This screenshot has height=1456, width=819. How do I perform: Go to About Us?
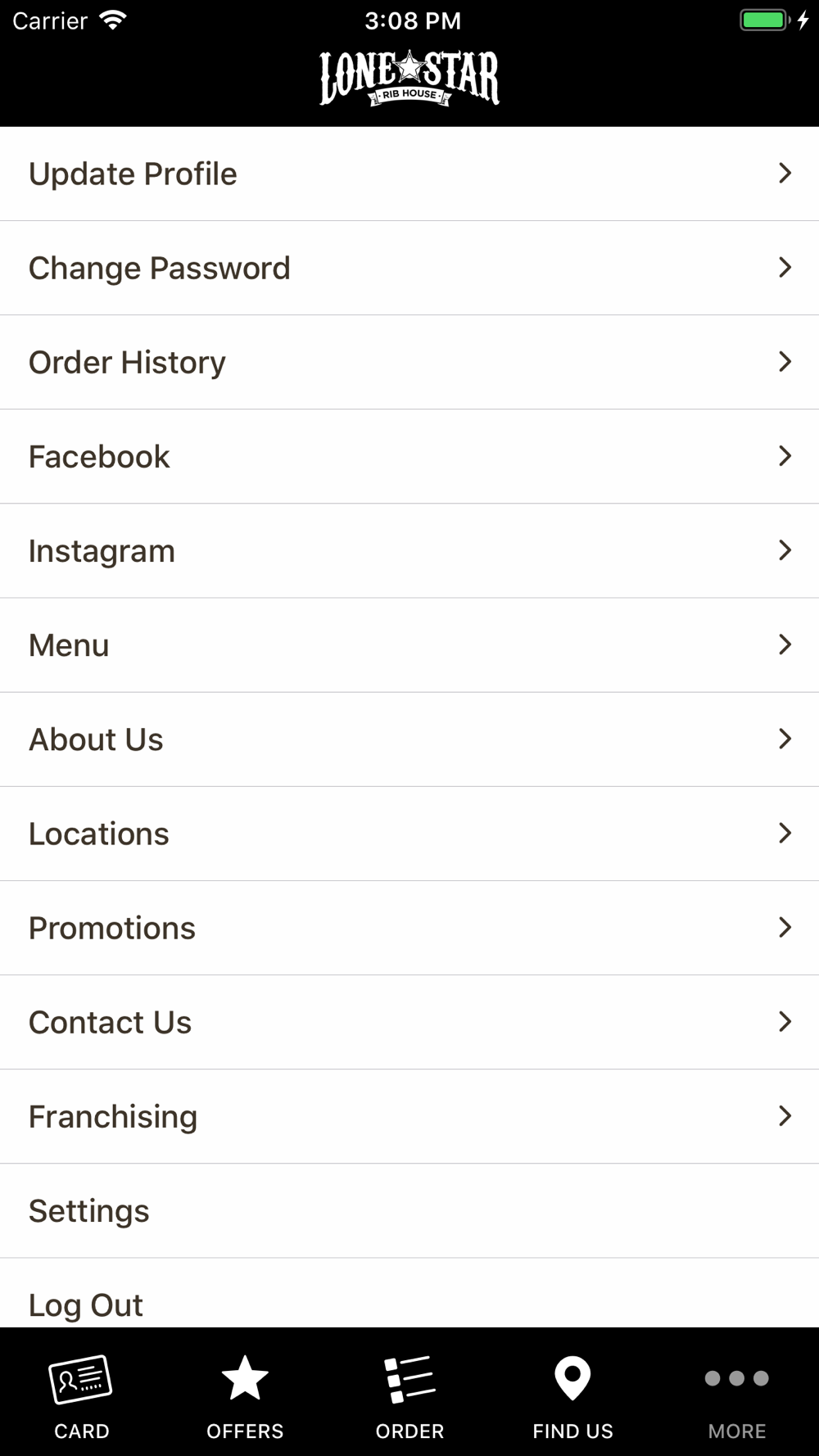(96, 739)
